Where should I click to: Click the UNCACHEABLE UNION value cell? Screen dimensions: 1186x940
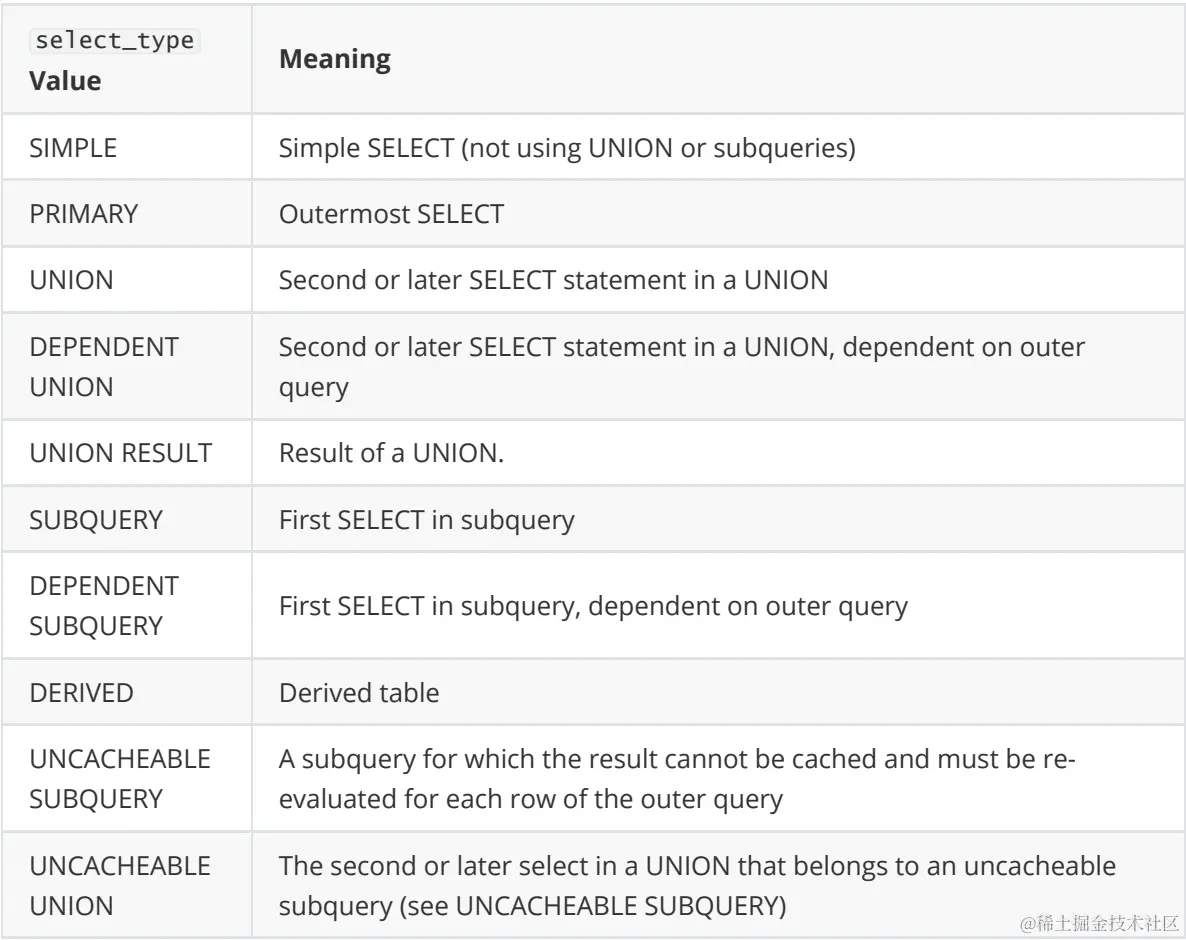coord(126,886)
